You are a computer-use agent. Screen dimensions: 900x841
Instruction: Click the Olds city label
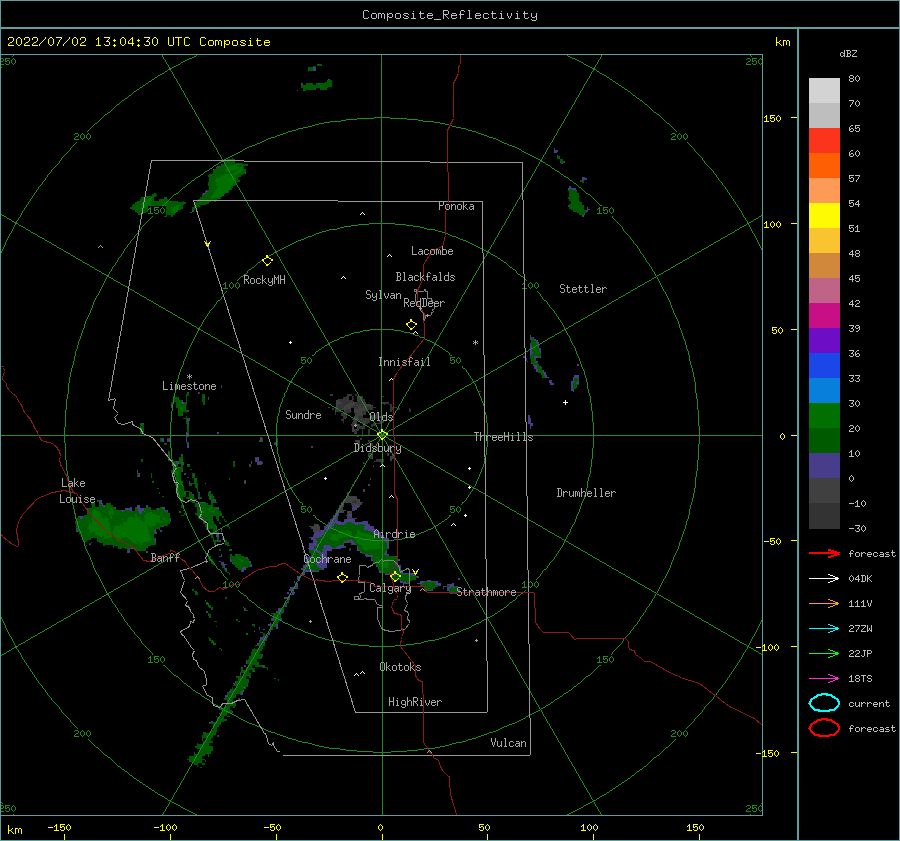(x=381, y=417)
